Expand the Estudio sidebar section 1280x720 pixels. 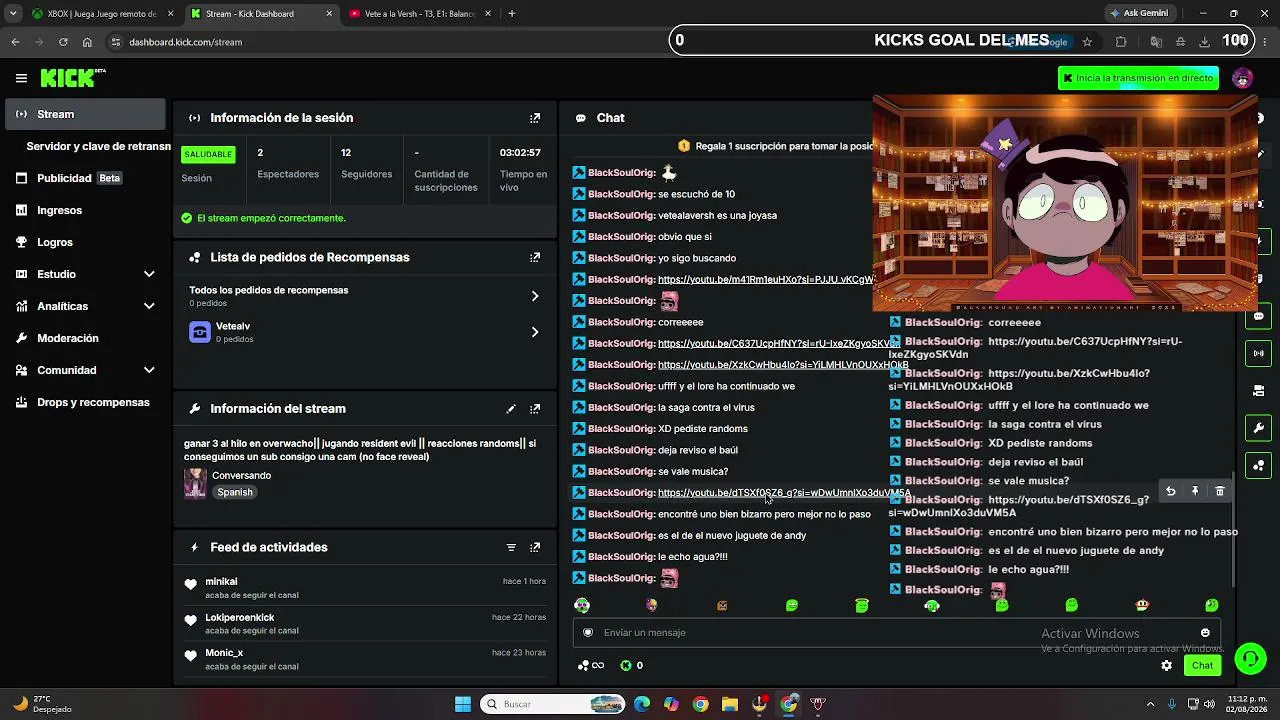click(149, 274)
